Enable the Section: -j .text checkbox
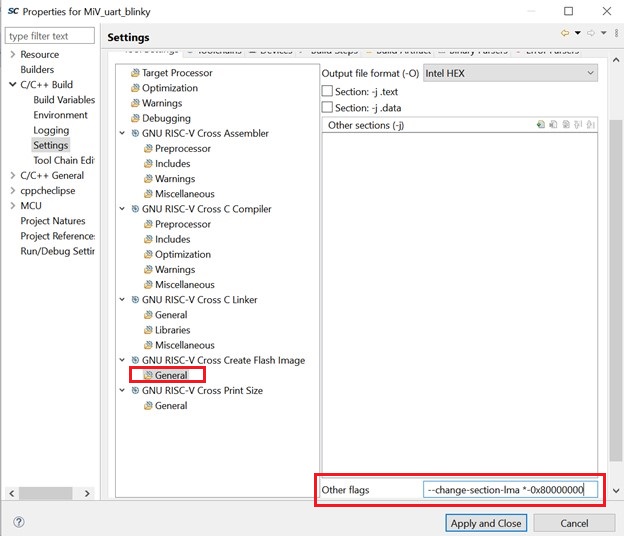This screenshot has width=624, height=536. [327, 91]
